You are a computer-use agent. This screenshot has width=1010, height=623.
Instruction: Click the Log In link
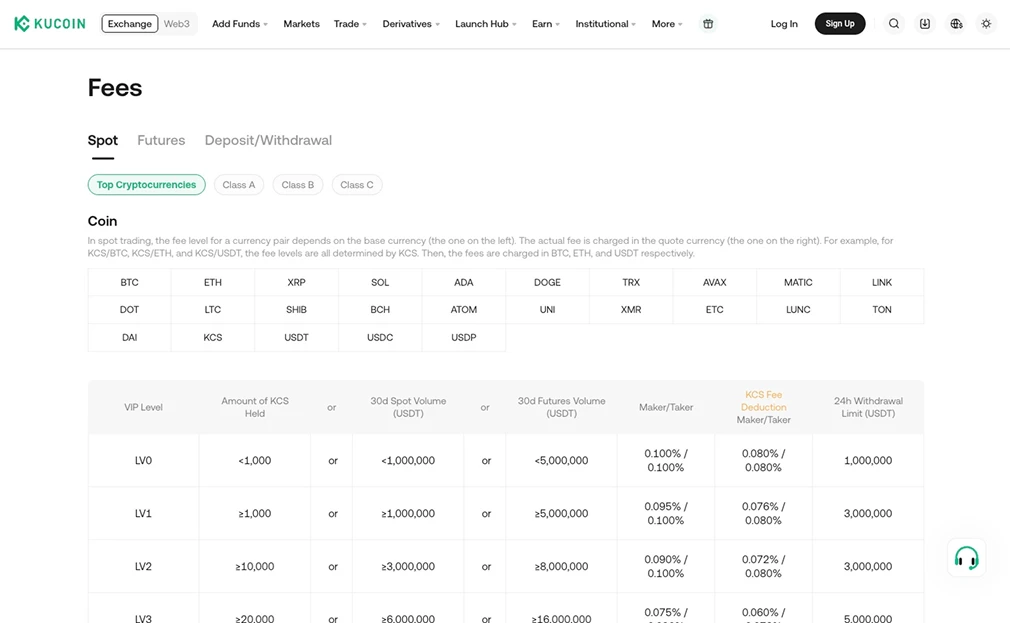[x=784, y=23]
